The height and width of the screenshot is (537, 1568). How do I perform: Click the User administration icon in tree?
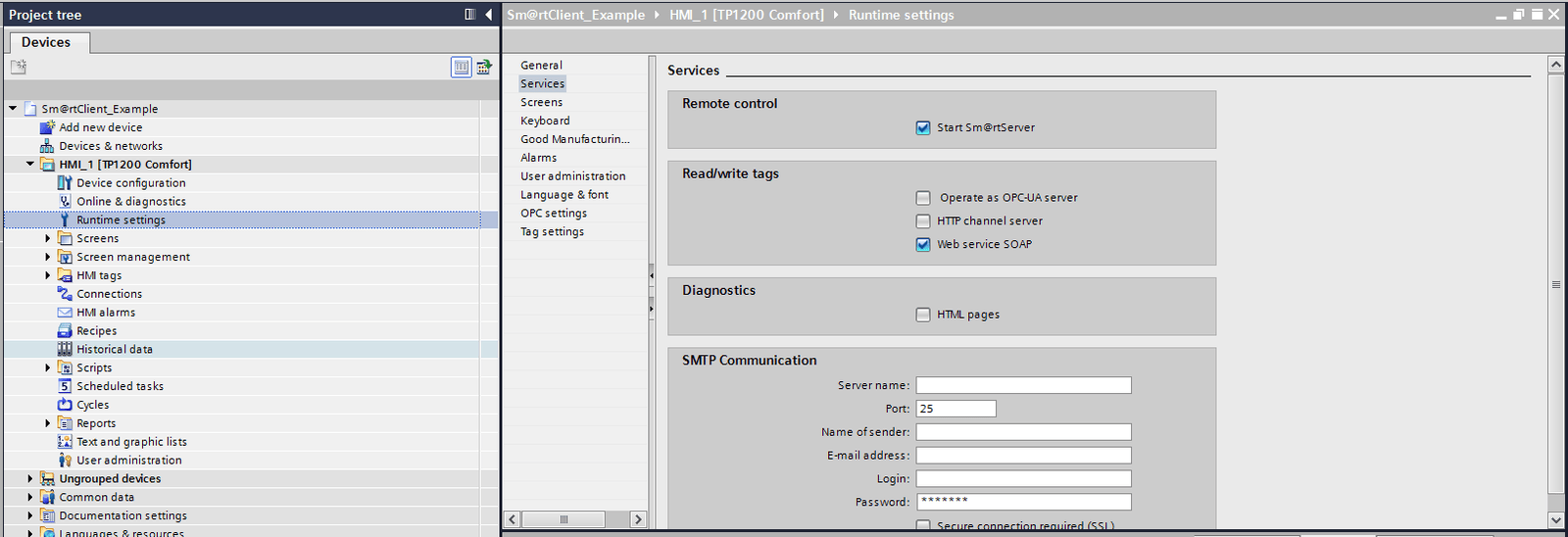click(x=65, y=461)
